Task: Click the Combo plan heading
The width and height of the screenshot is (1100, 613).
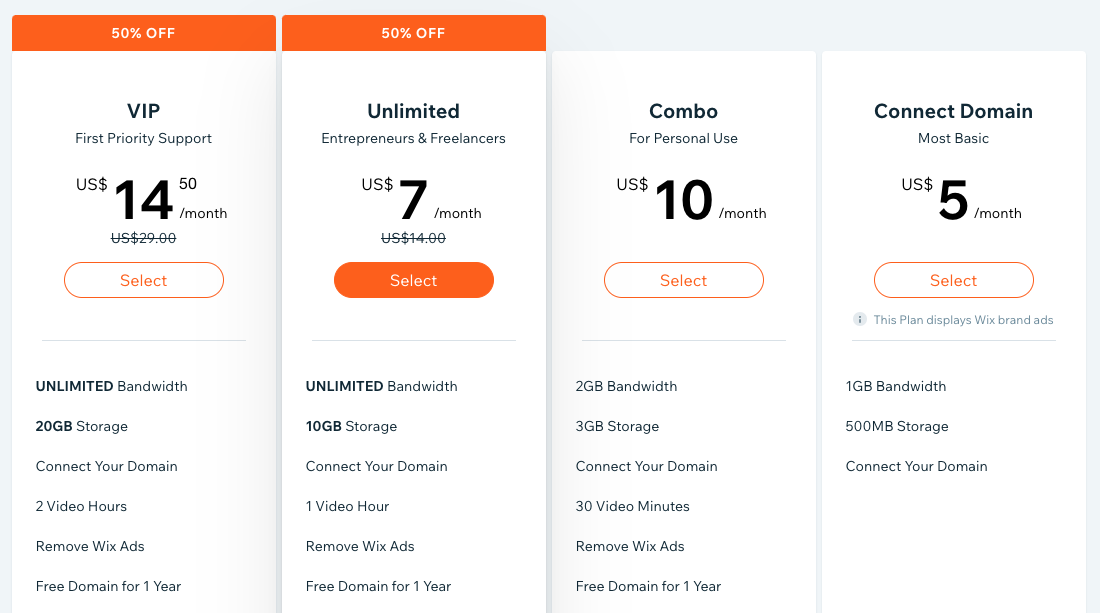Action: (x=683, y=111)
